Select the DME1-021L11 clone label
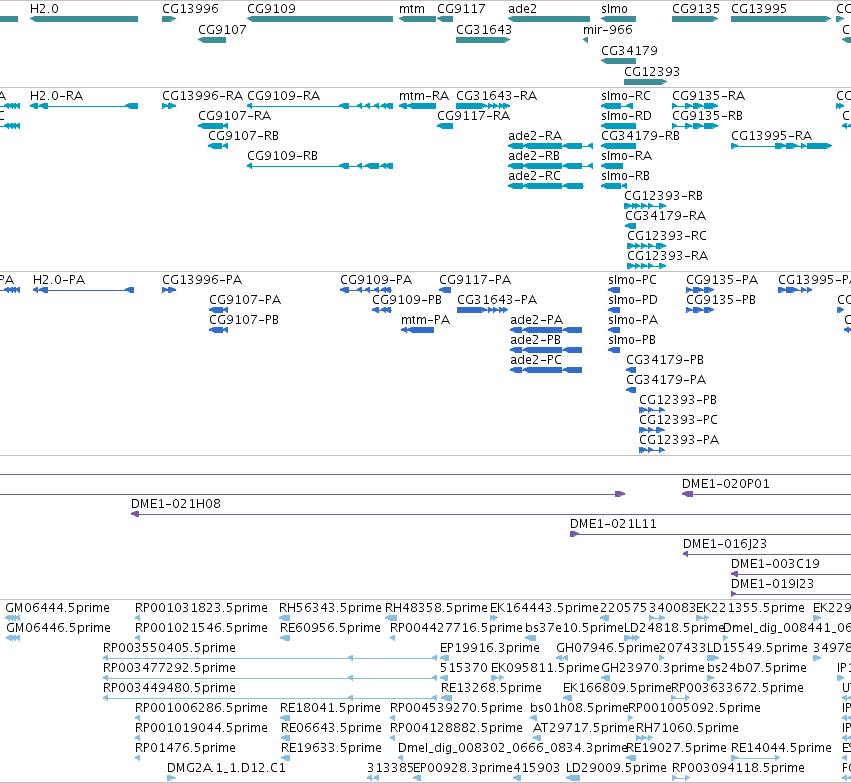Image resolution: width=851 pixels, height=783 pixels. click(613, 524)
